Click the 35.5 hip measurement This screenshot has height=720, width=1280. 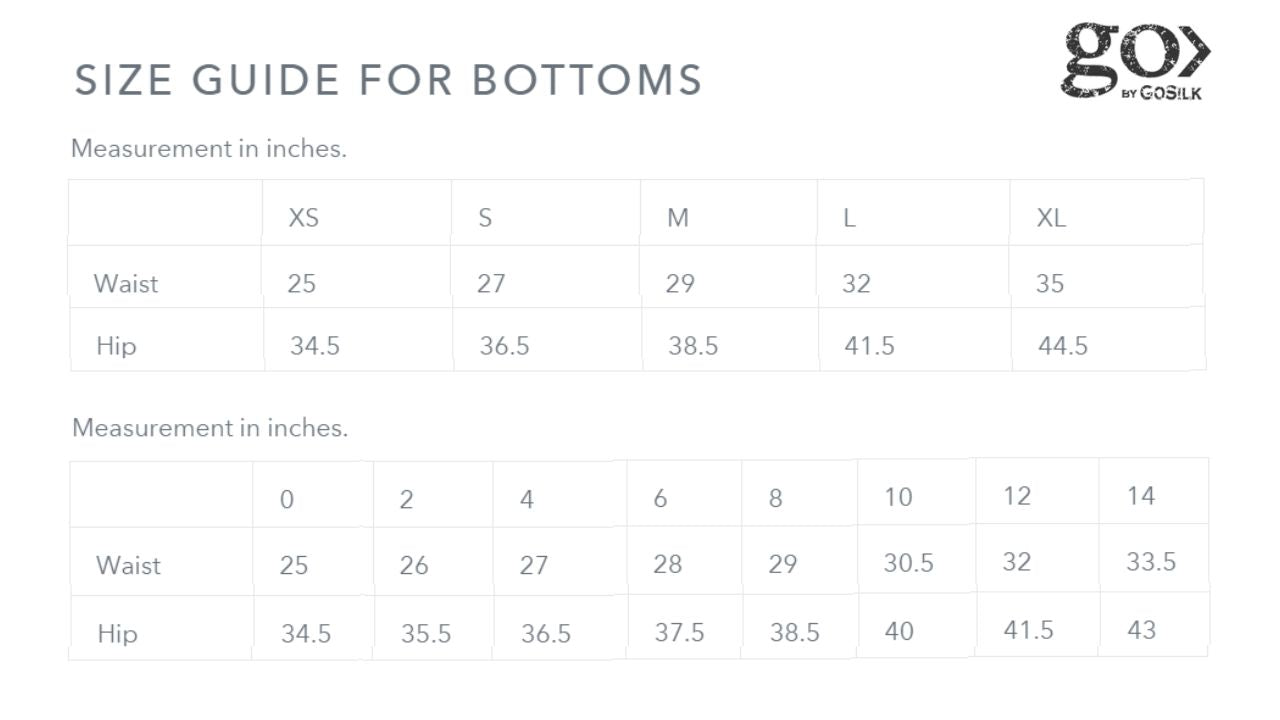point(426,634)
